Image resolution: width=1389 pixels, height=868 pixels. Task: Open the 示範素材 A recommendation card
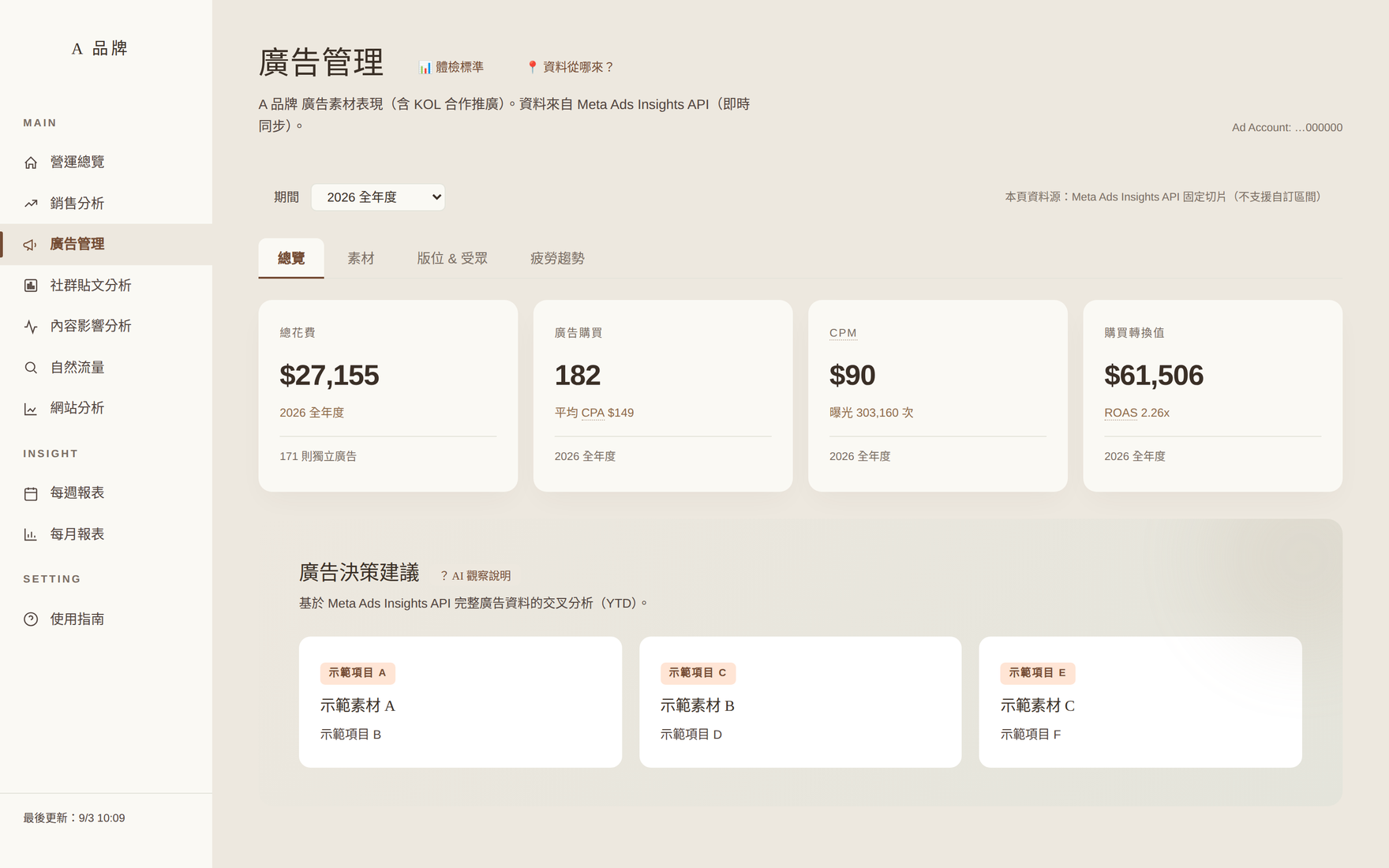coord(460,702)
